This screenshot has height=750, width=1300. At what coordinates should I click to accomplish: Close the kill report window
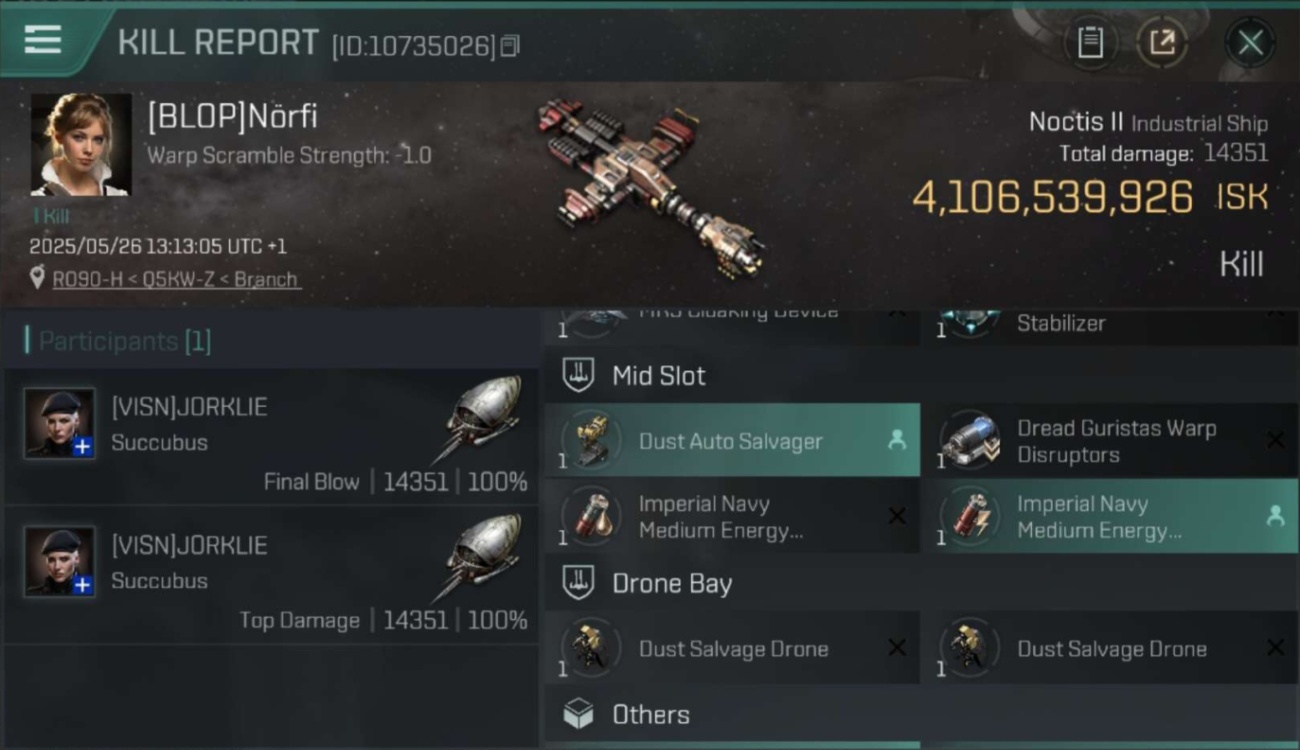coord(1250,43)
